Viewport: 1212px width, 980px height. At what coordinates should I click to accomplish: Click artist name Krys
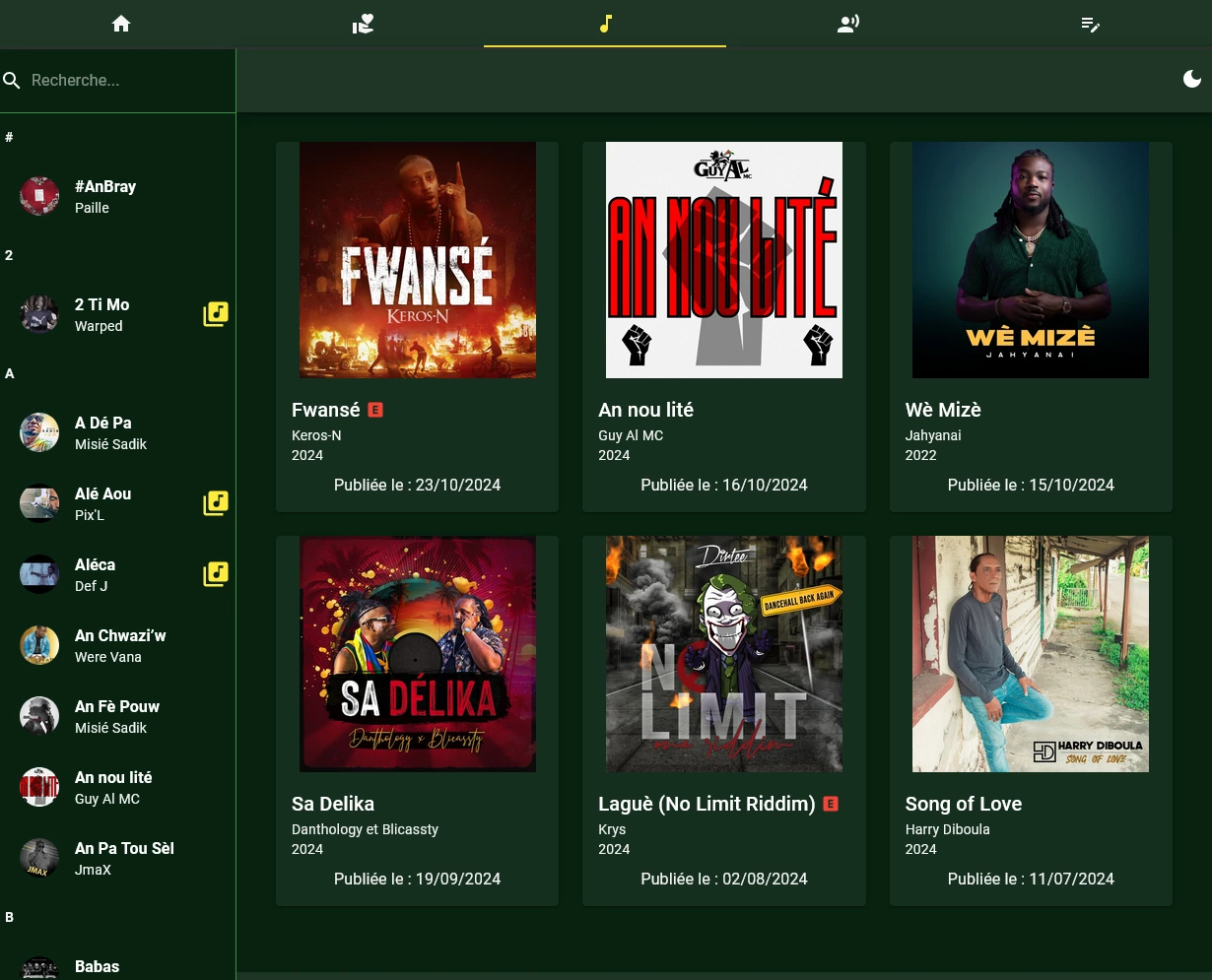point(612,829)
